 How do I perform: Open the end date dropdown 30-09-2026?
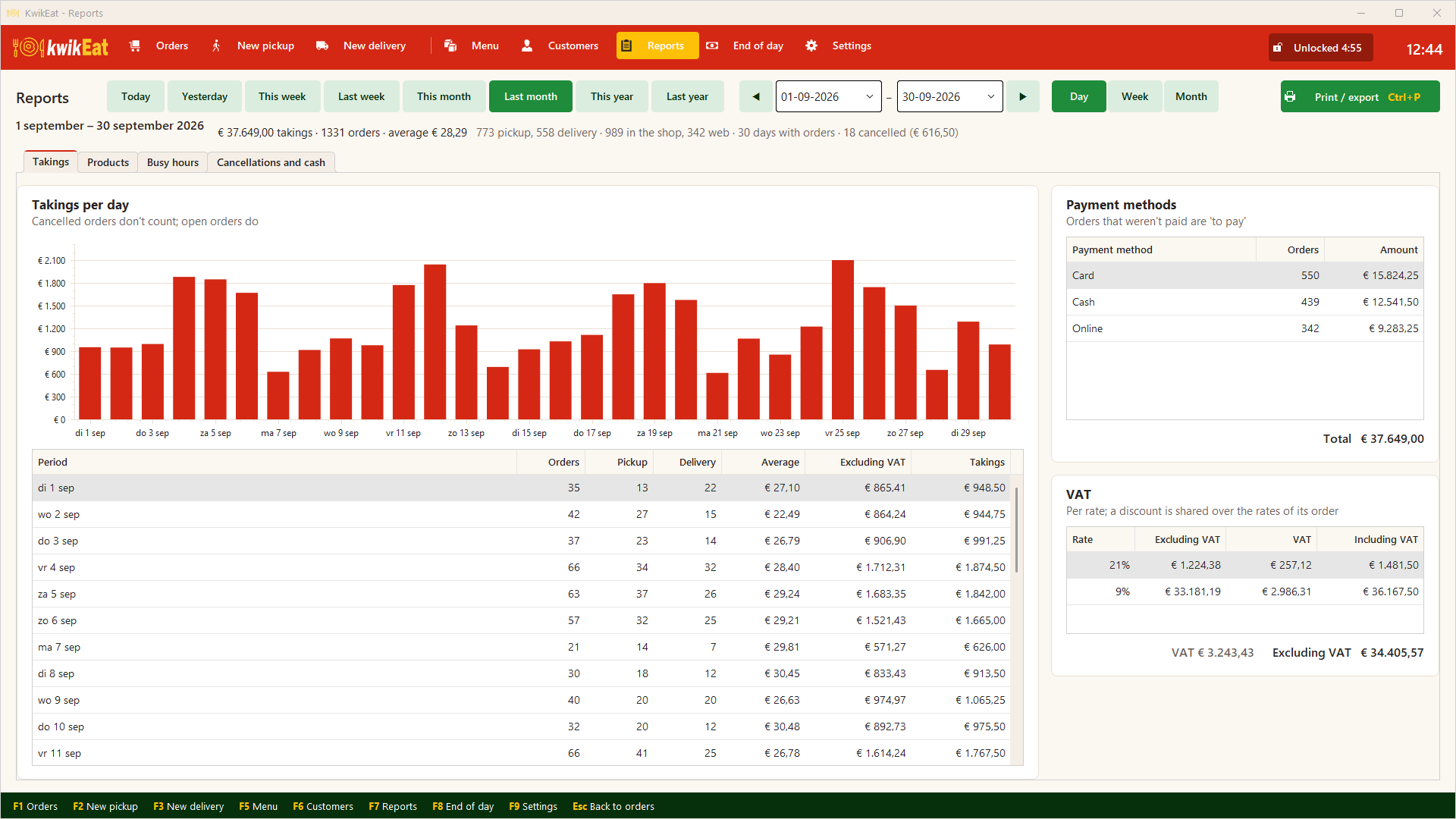point(949,96)
